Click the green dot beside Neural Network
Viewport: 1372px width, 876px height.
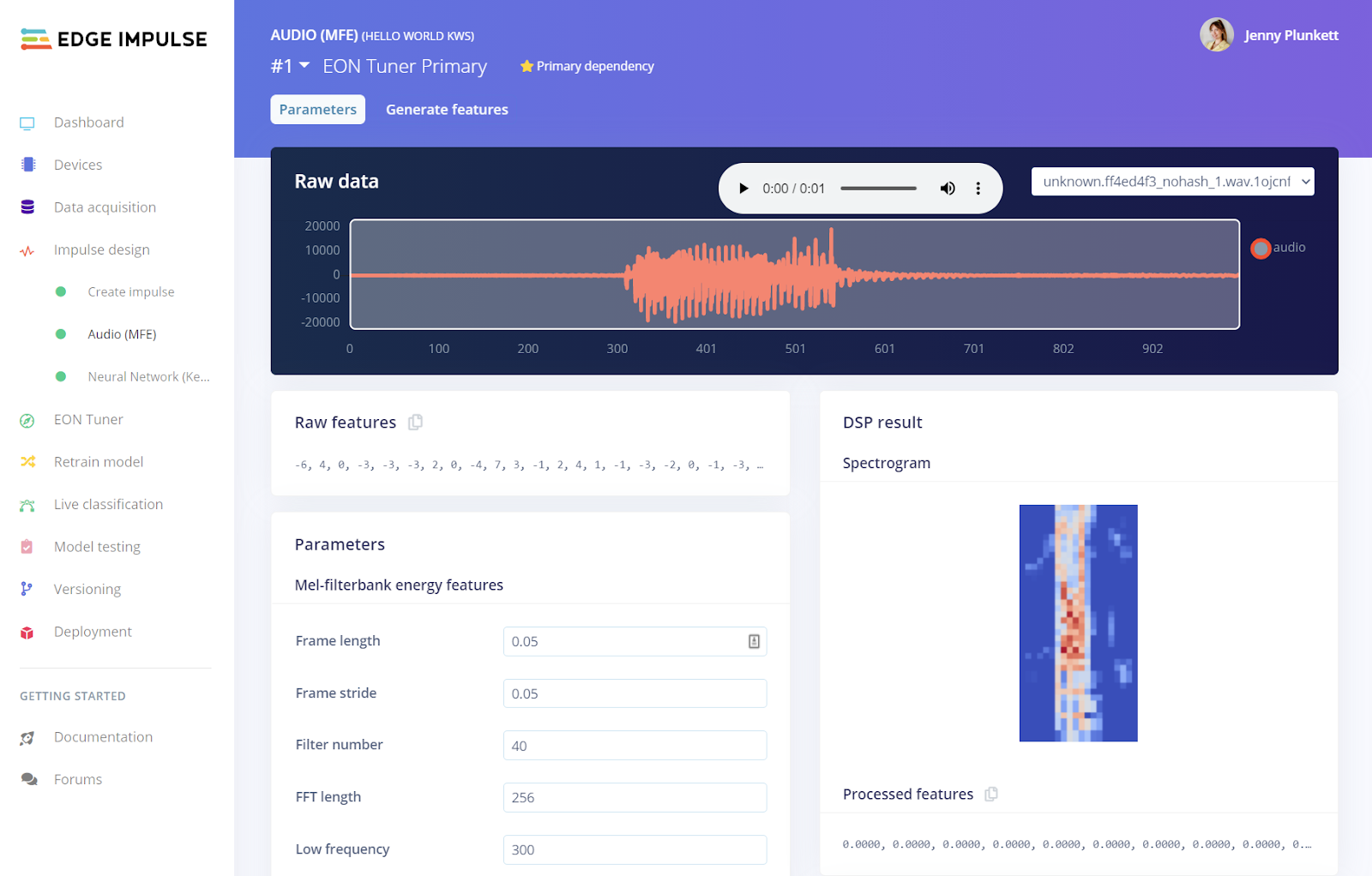[x=61, y=376]
